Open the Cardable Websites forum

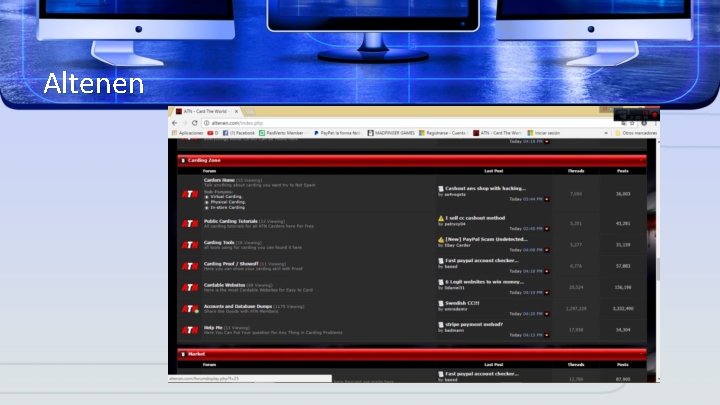pos(225,285)
